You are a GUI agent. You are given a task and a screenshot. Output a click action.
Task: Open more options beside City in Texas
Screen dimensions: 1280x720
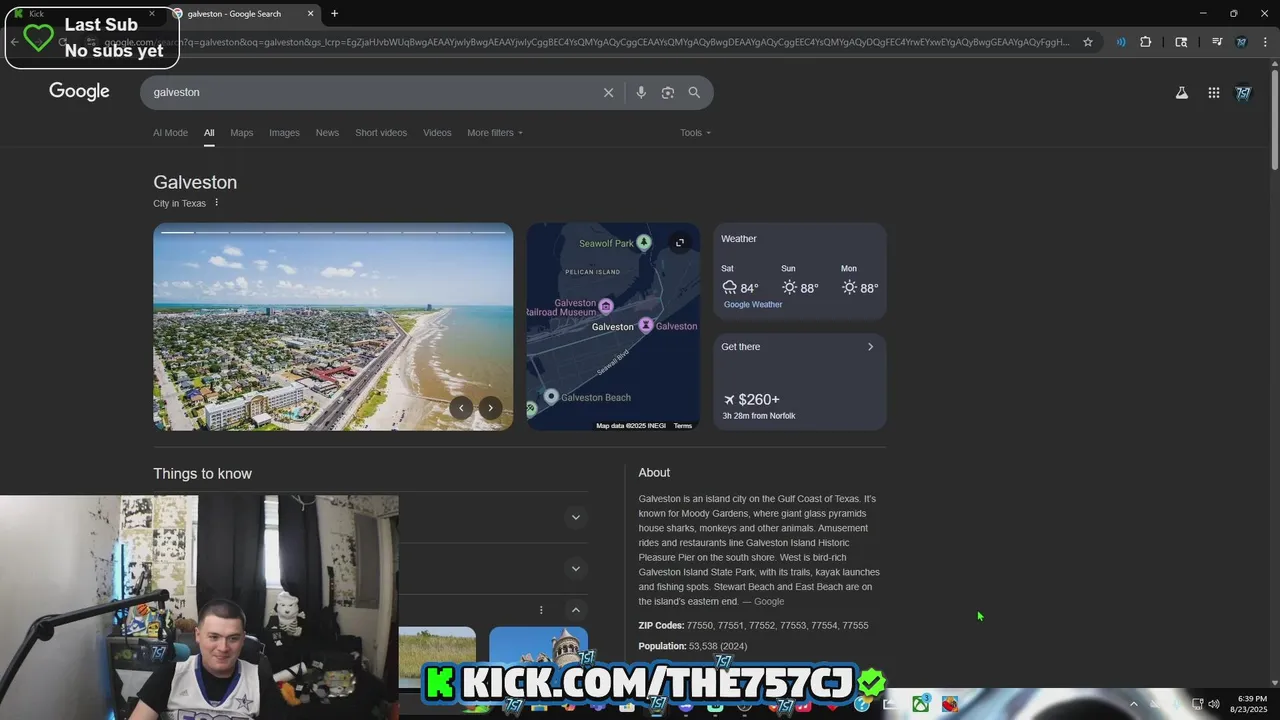point(216,203)
